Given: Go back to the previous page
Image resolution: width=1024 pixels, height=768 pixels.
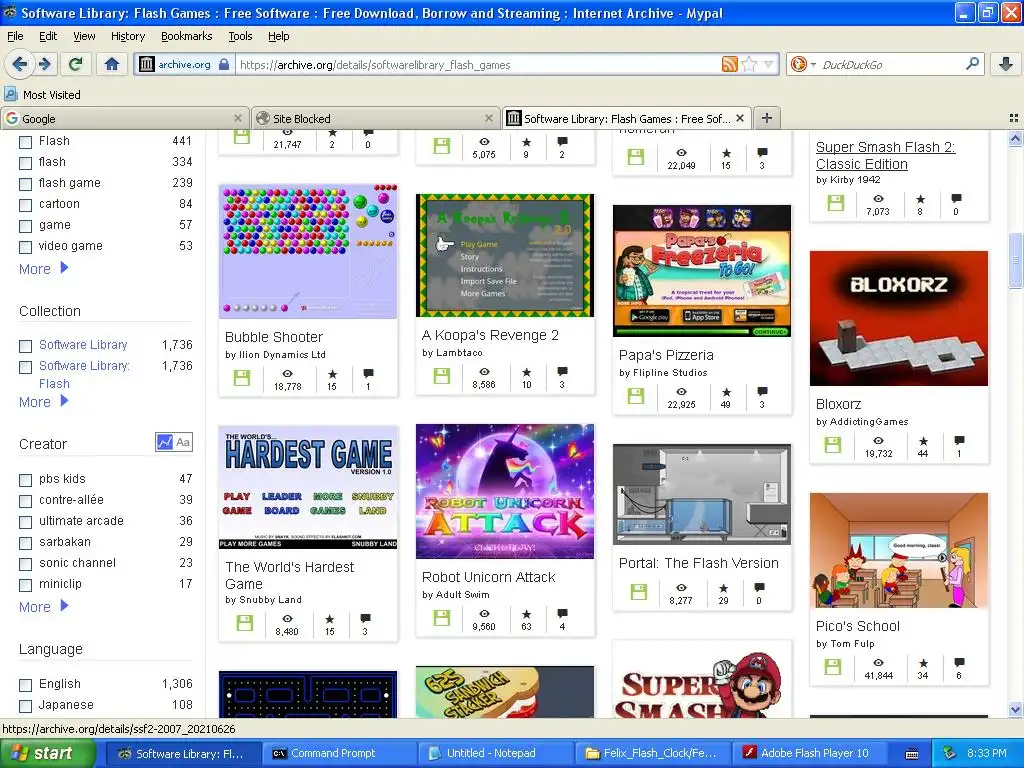Looking at the screenshot, I should click(20, 64).
